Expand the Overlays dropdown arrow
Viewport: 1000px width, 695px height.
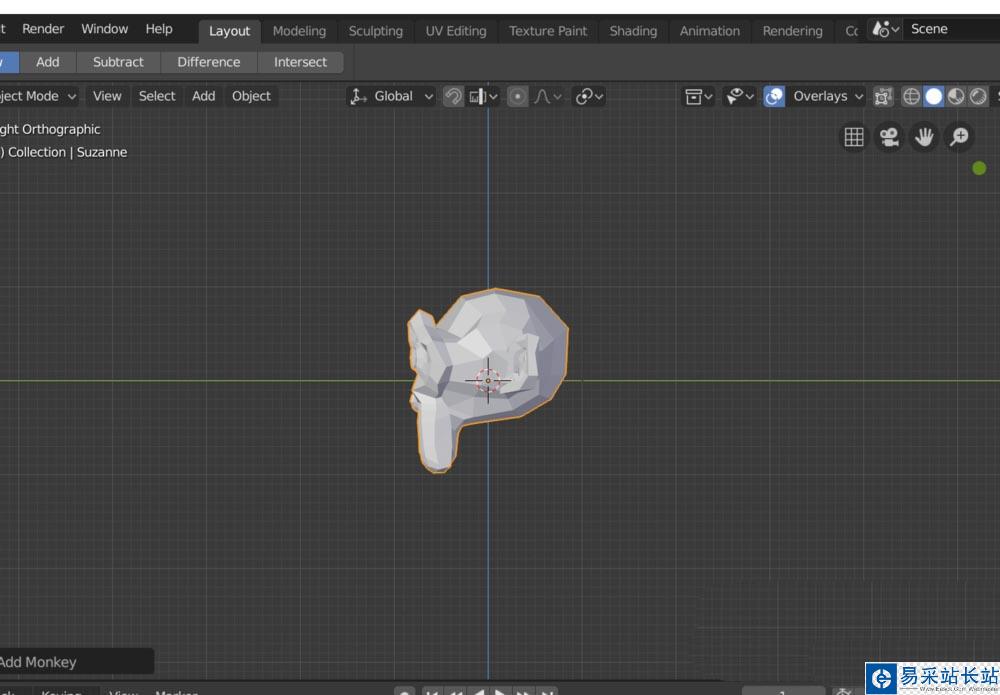click(x=858, y=96)
